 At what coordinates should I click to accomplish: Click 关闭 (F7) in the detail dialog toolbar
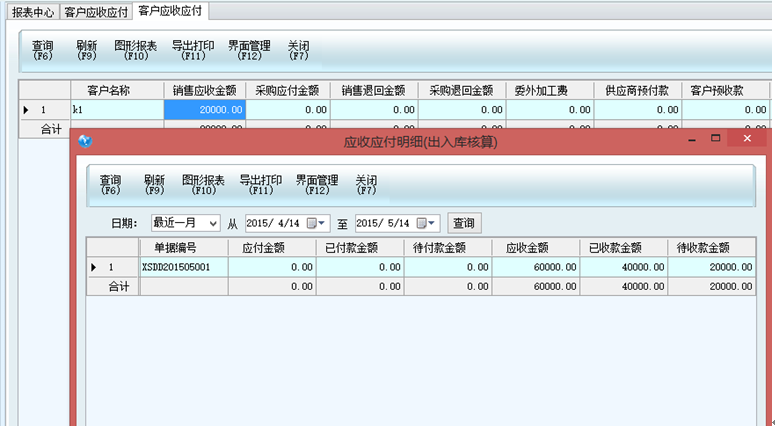366,184
